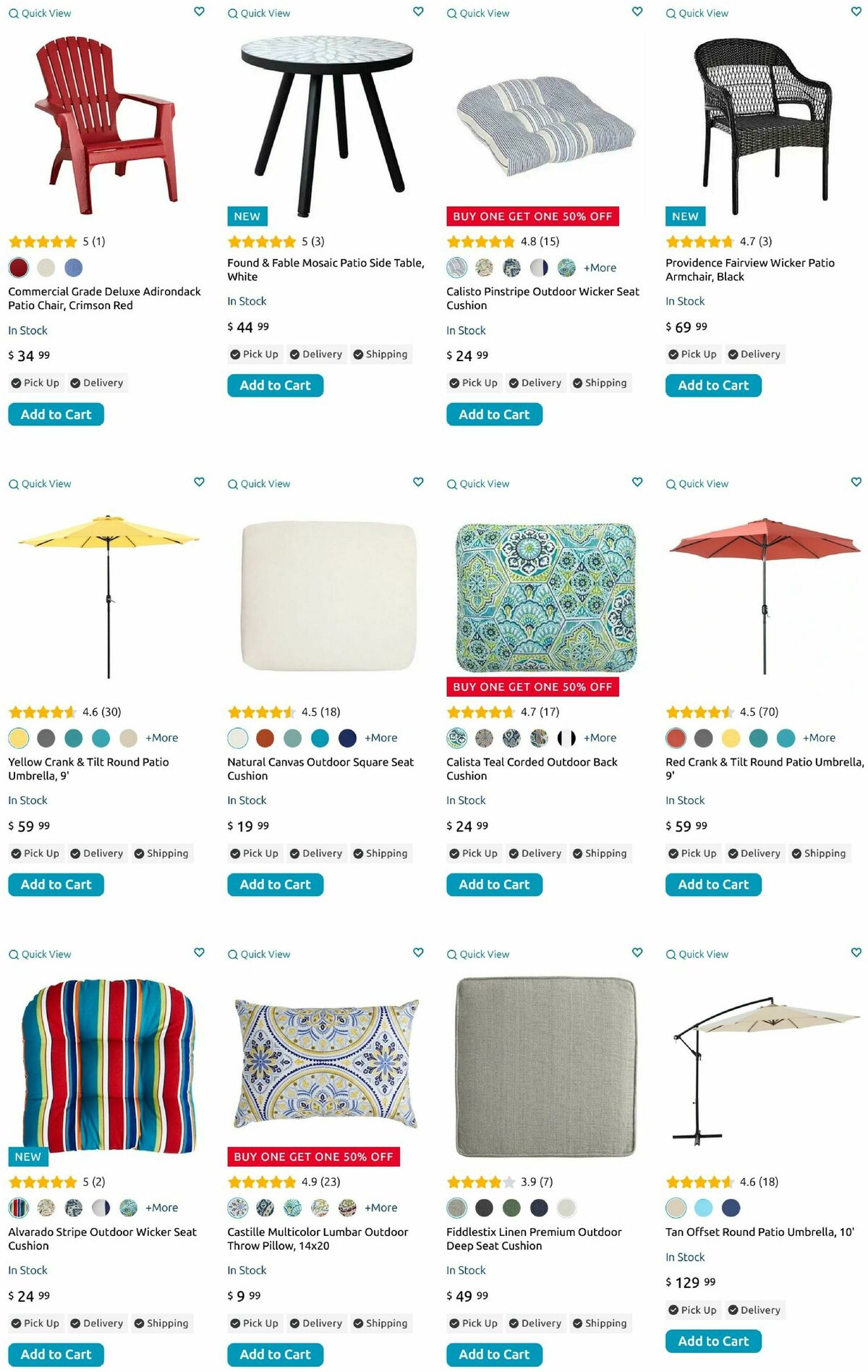Expand +More colors for Alvarado Stripe Cushion
The height and width of the screenshot is (1372, 868).
[x=161, y=1208]
